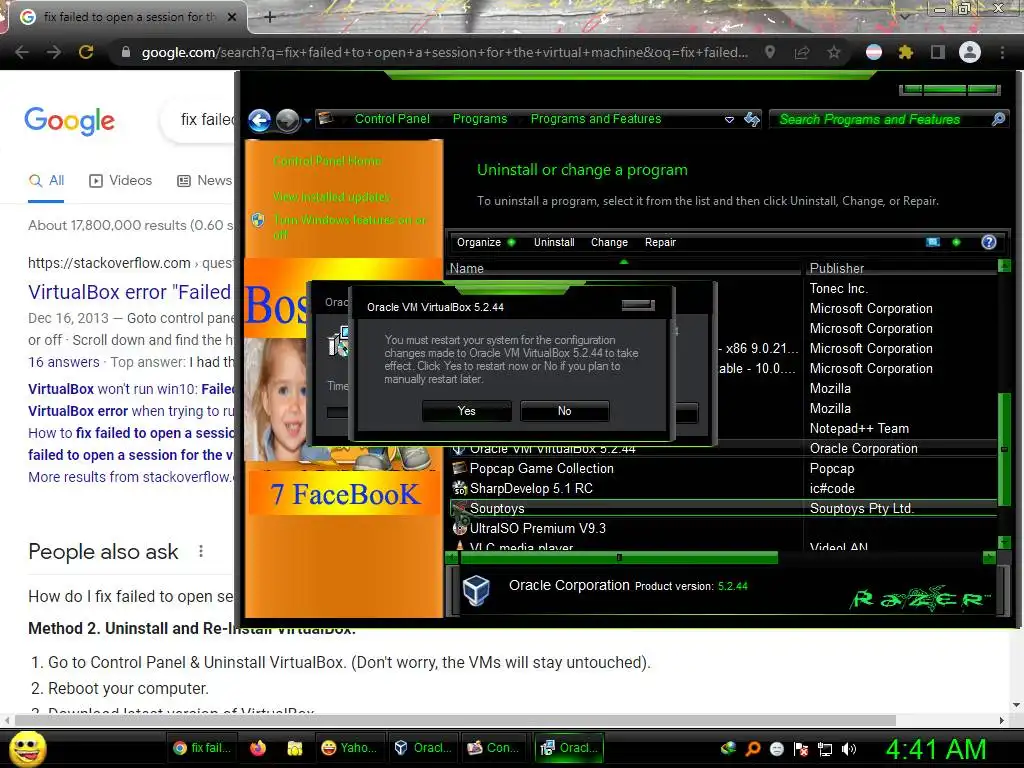Image resolution: width=1024 pixels, height=768 pixels.
Task: Click the Notepad++ Team publisher cell
Action: click(x=859, y=428)
